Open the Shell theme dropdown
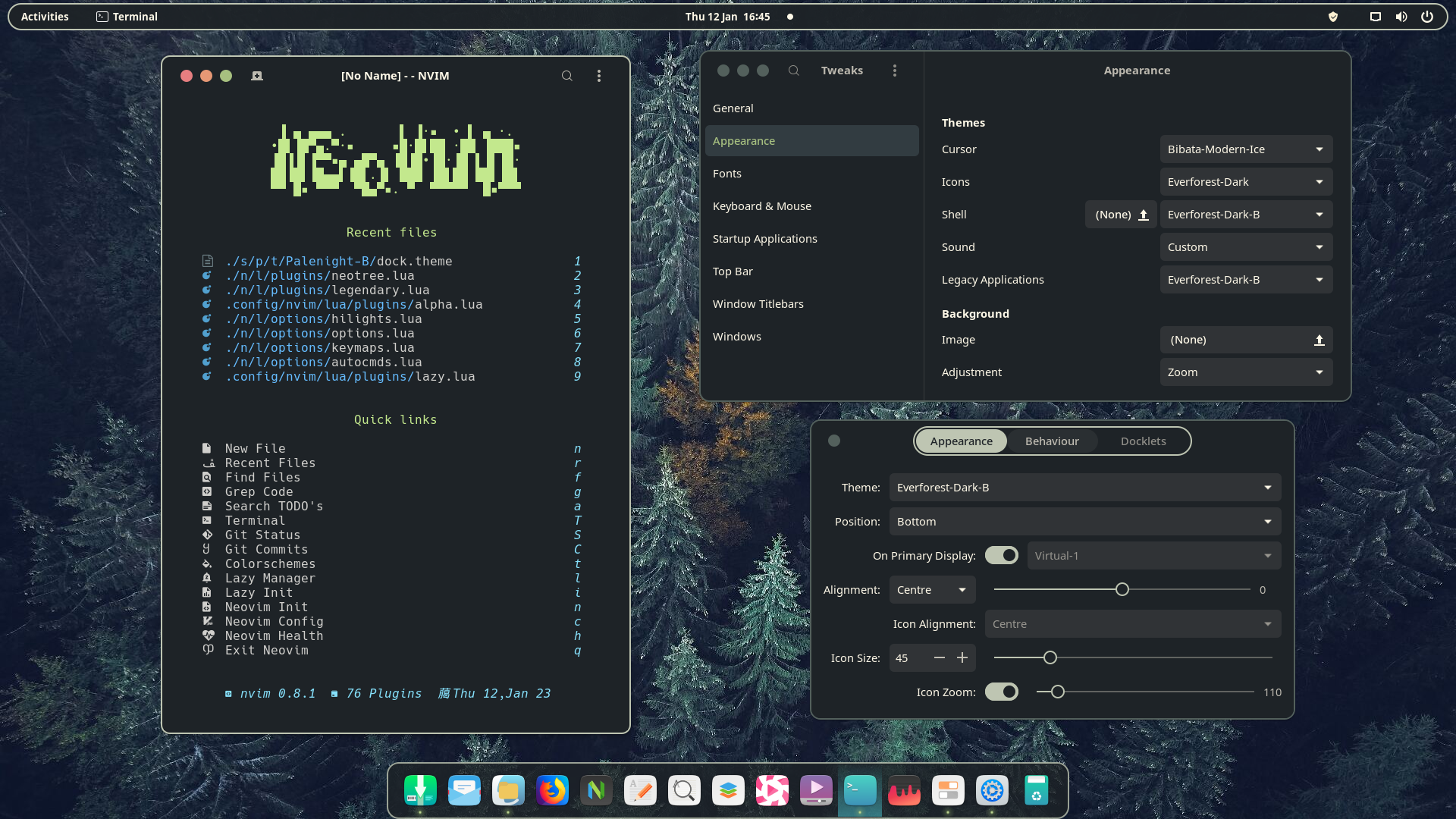This screenshot has width=1456, height=819. point(1246,215)
